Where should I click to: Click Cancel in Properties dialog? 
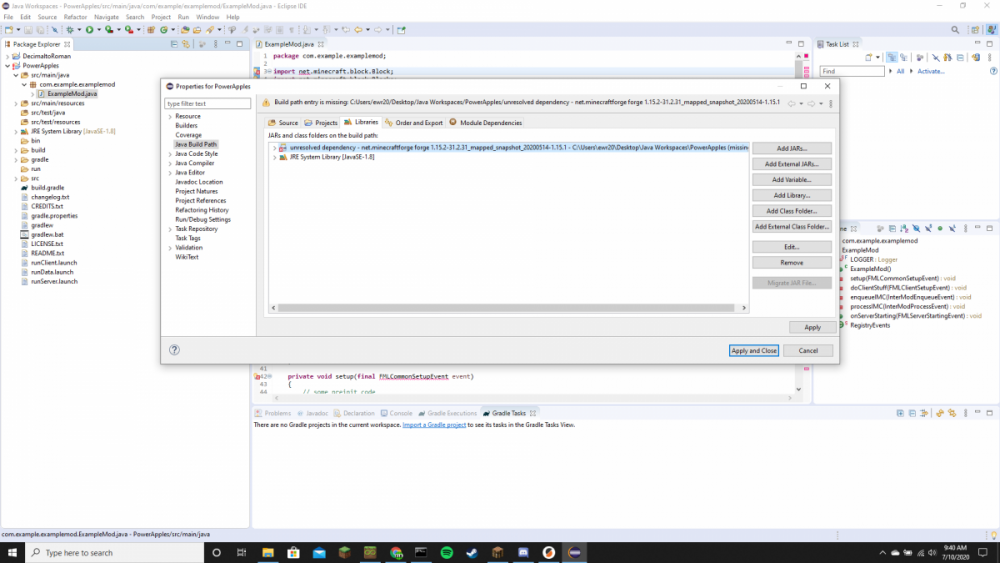coord(808,351)
